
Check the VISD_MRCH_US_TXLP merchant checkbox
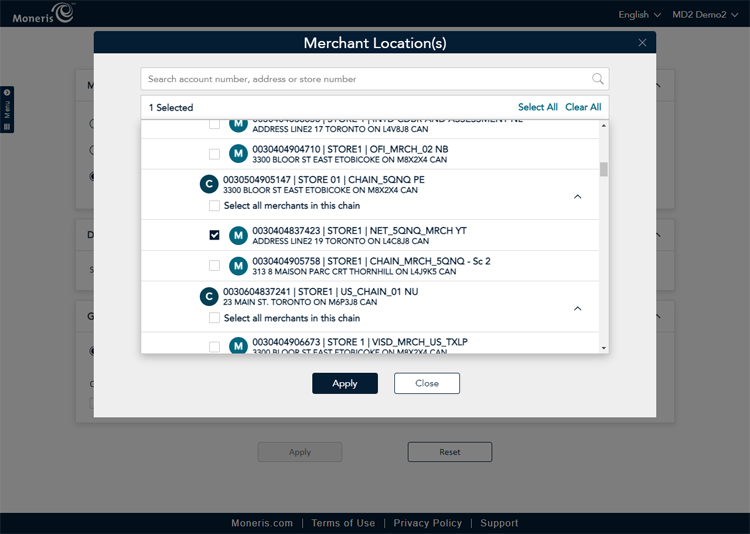click(x=214, y=346)
